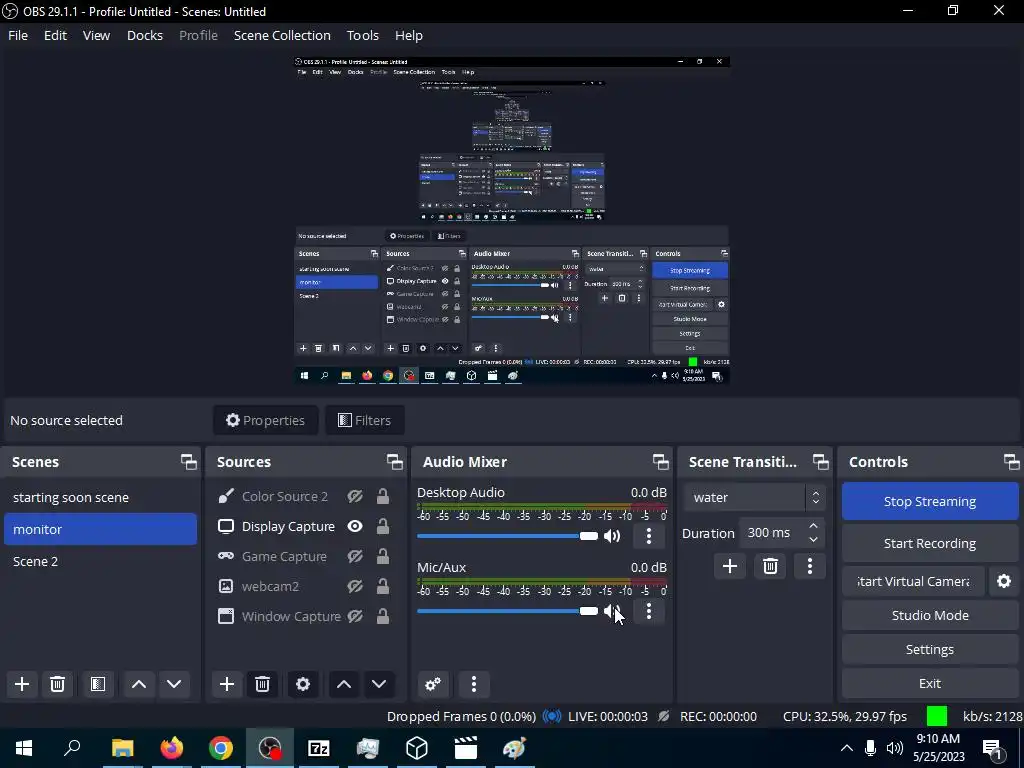Enable Studio Mode
This screenshot has width=1024, height=768.
tap(930, 615)
